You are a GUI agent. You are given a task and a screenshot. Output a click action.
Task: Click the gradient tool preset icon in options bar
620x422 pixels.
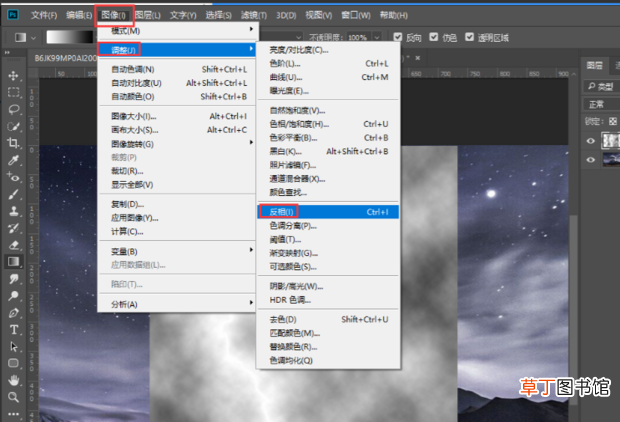point(20,37)
